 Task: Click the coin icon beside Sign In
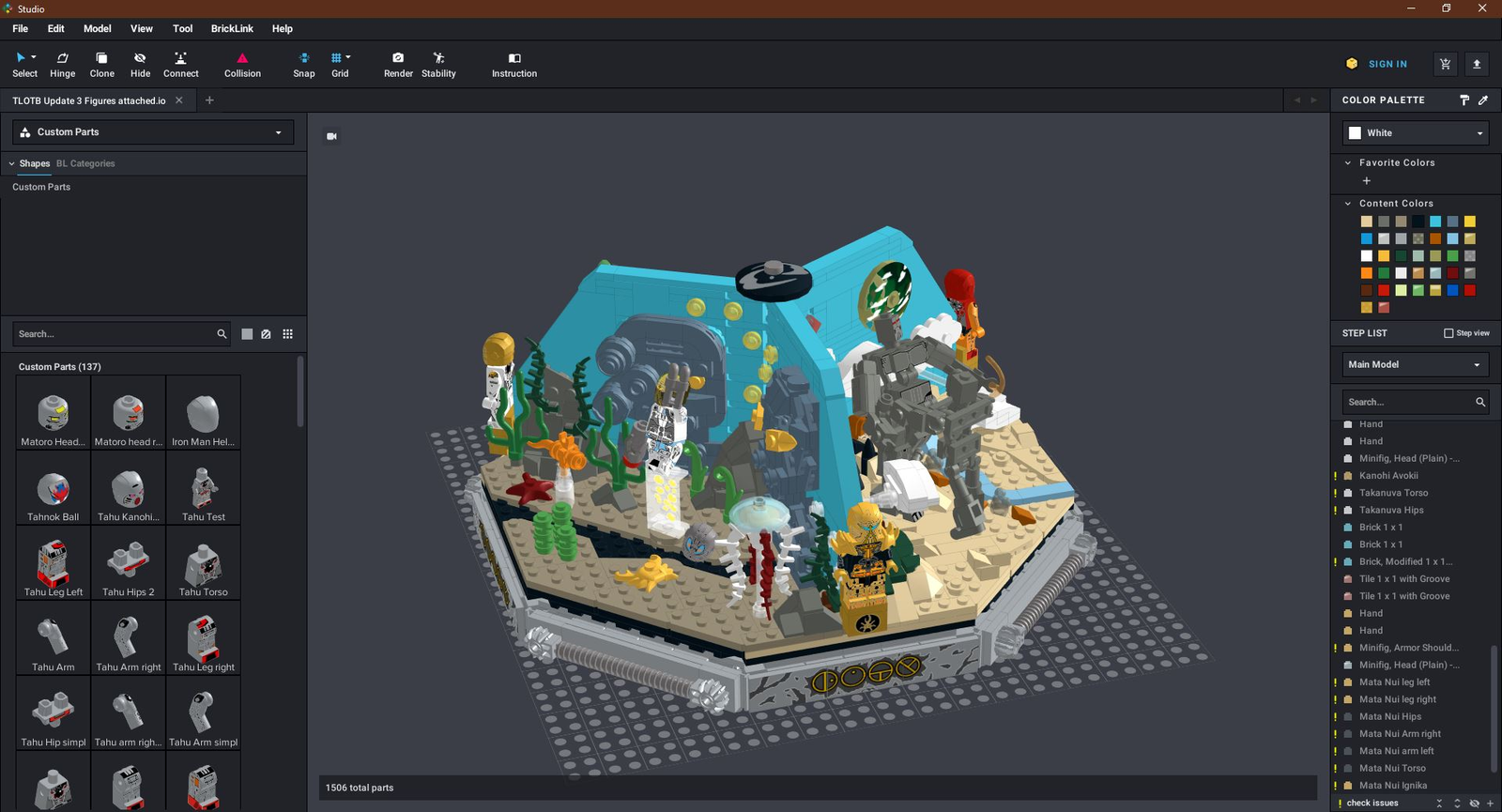coord(1352,64)
